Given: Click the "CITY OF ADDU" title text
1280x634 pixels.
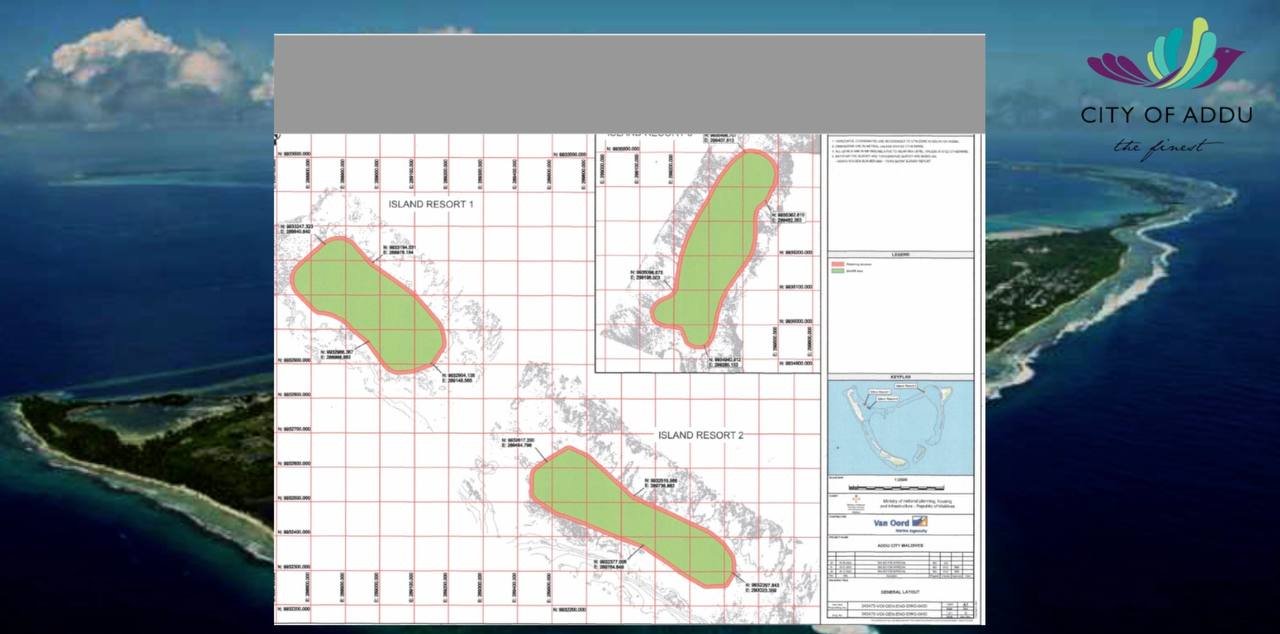Looking at the screenshot, I should 1165,115.
